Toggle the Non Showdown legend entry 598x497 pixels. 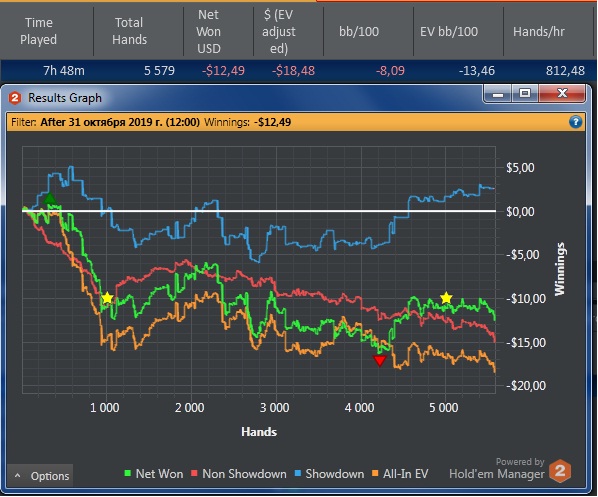coord(239,474)
